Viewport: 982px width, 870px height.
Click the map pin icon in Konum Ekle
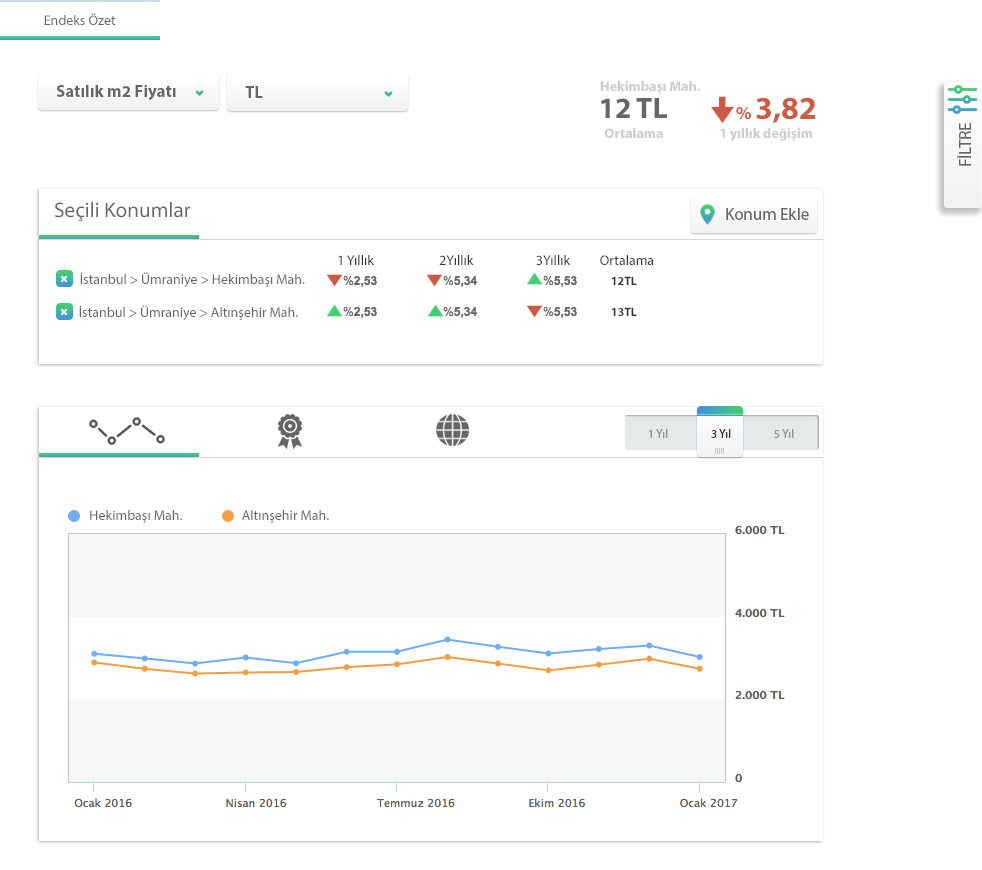pyautogui.click(x=707, y=215)
